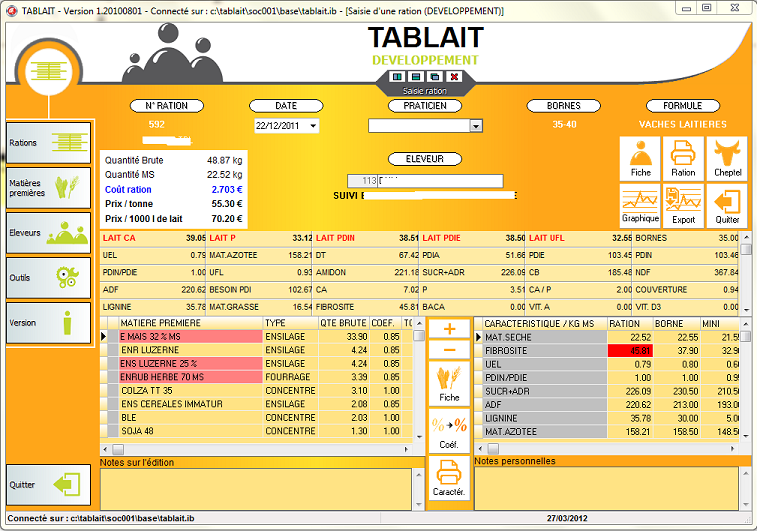Click the ELEVEUR label button
This screenshot has width=757, height=531.
[425, 159]
